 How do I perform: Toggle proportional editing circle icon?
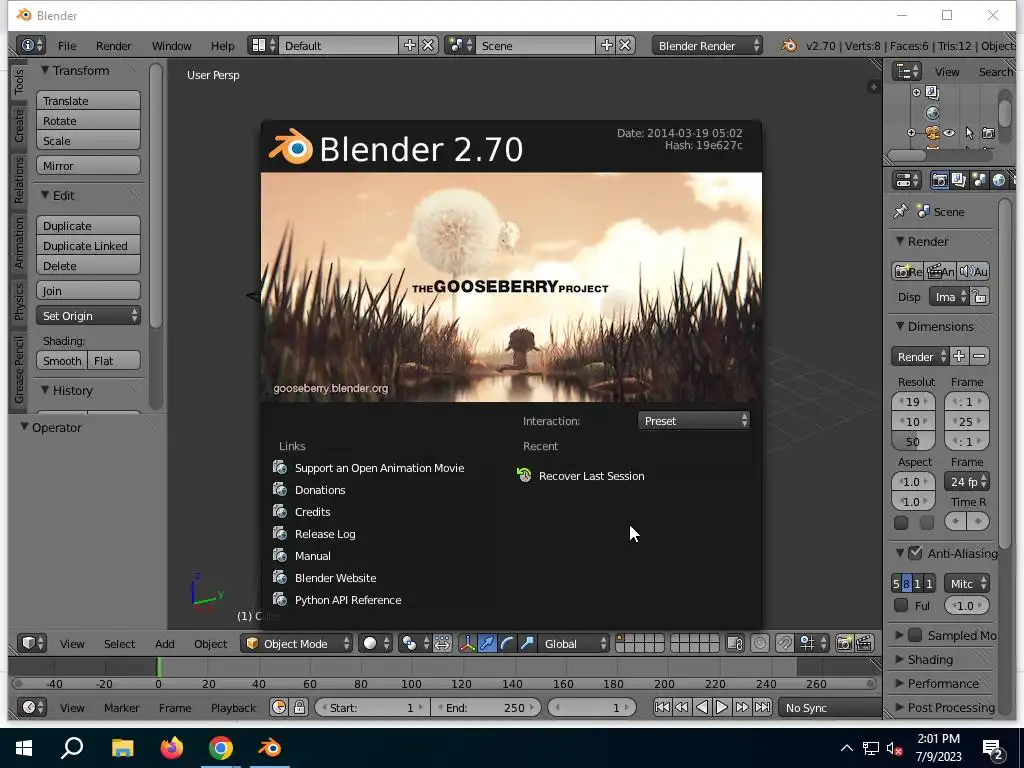760,643
